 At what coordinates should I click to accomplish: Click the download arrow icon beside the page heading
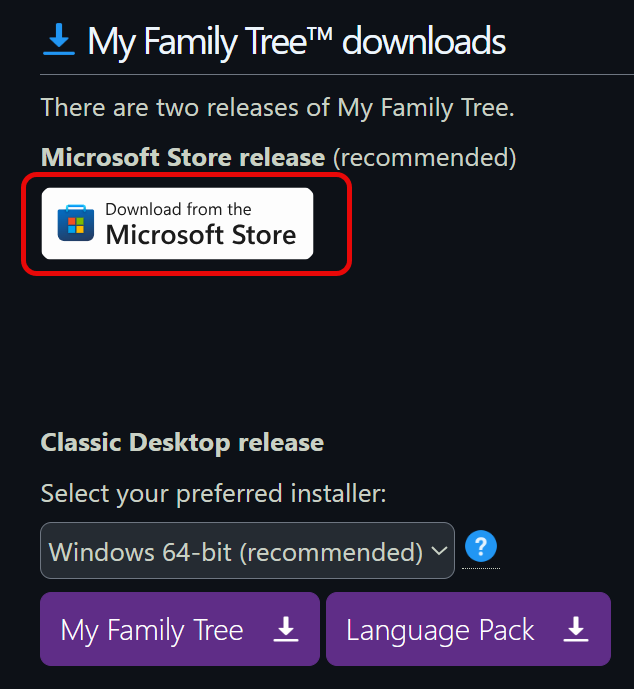59,40
